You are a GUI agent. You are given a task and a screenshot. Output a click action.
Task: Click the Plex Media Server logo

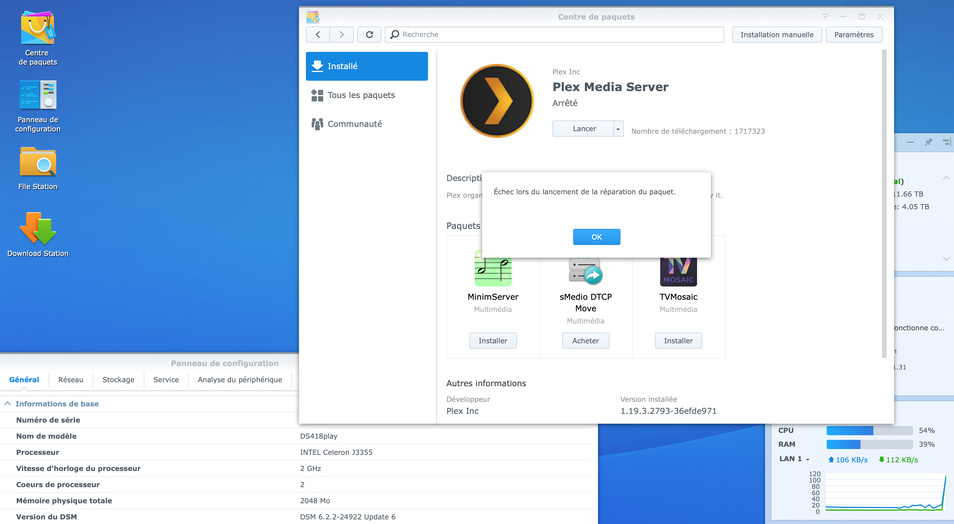tap(496, 101)
